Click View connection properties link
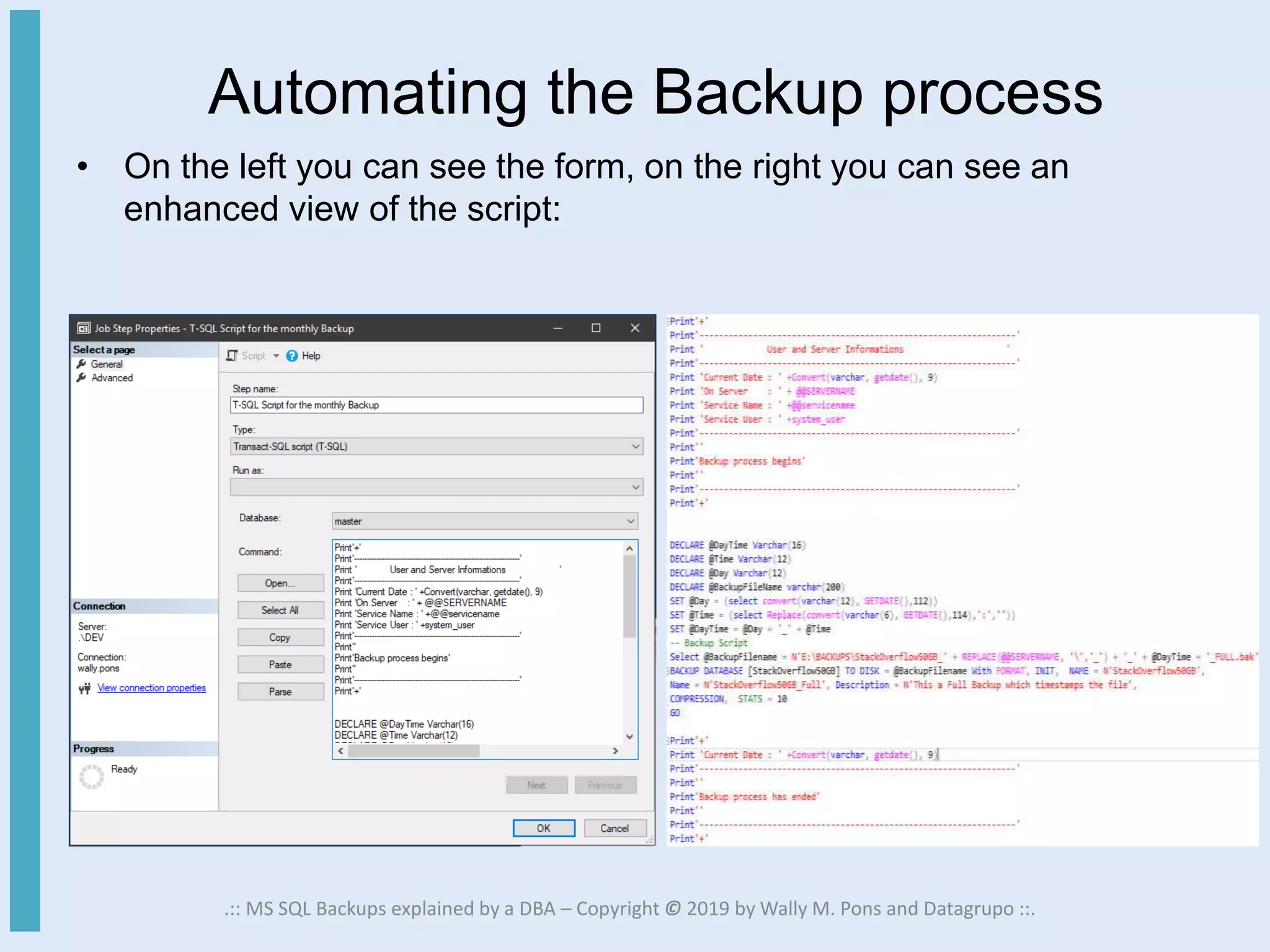The image size is (1270, 952). (152, 688)
